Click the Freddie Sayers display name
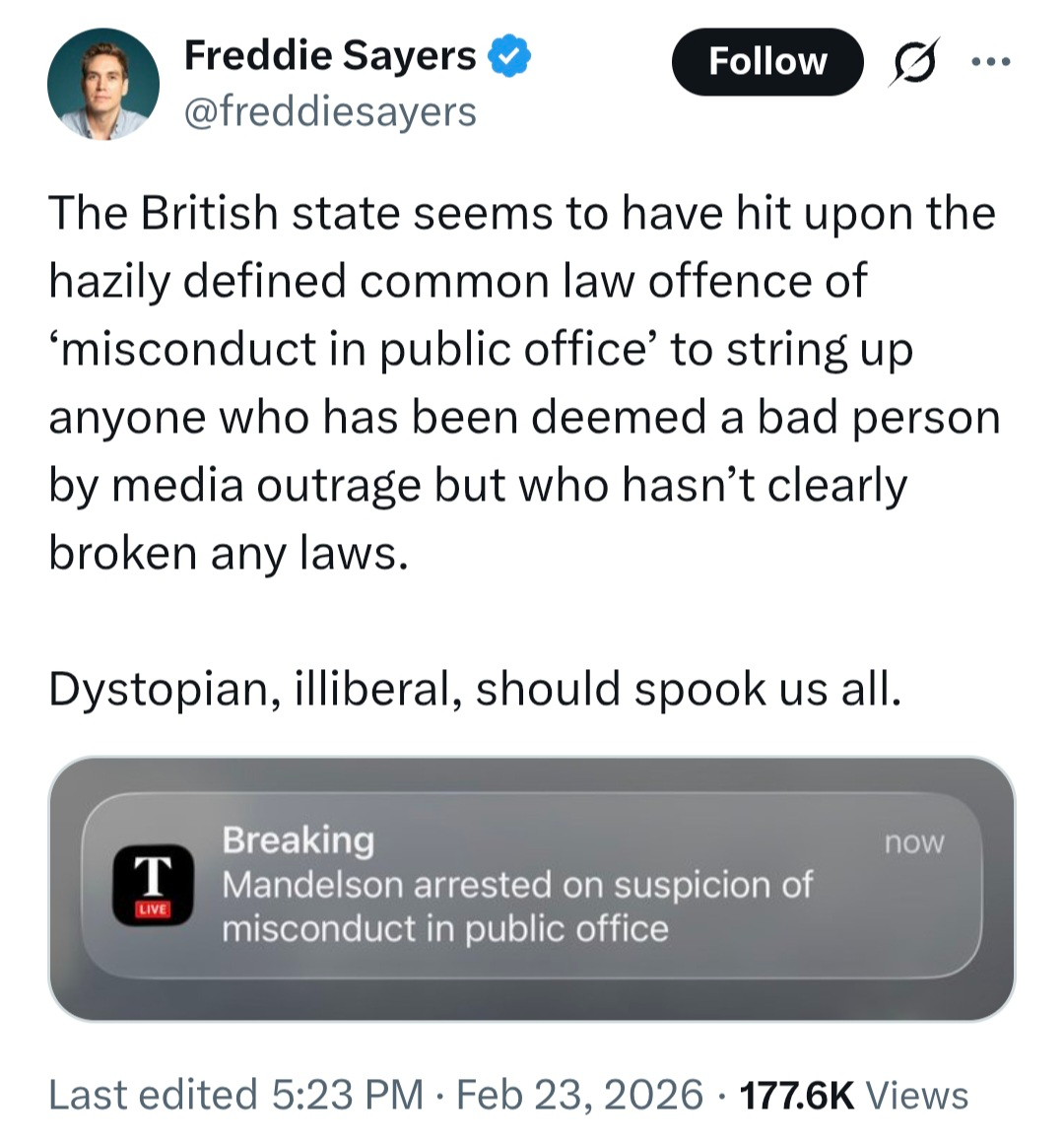The image size is (1064, 1144). pos(330,56)
